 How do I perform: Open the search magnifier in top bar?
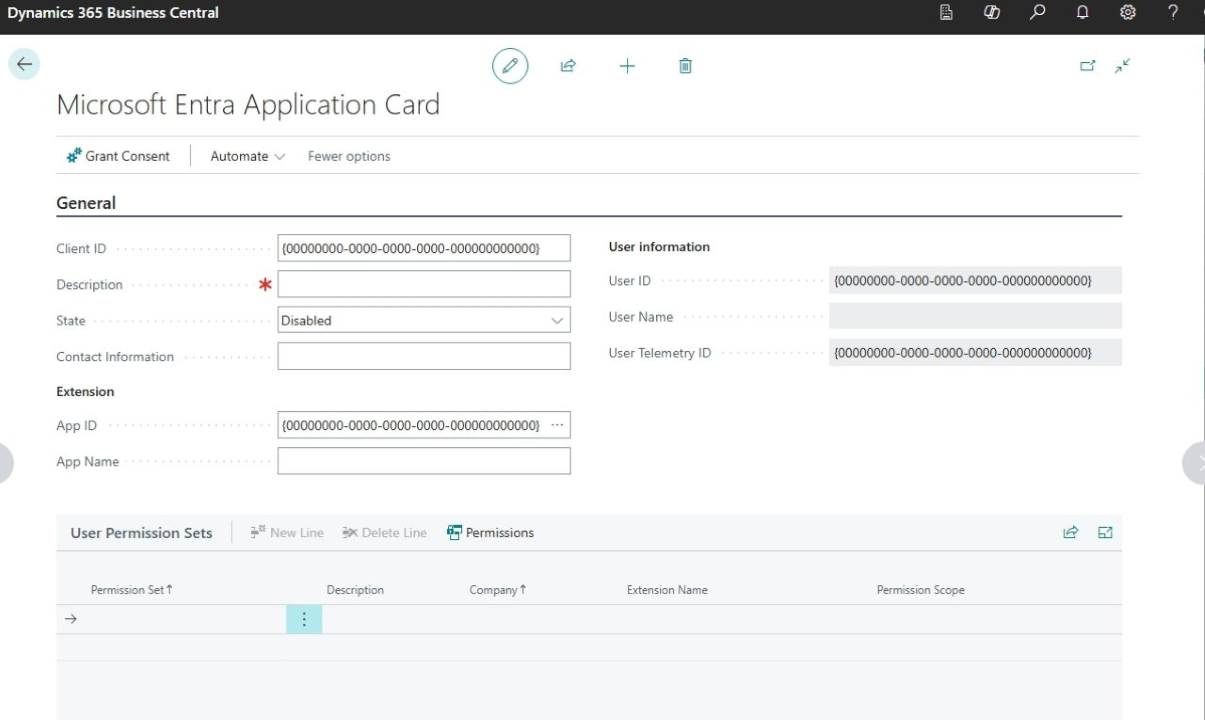(x=1038, y=13)
